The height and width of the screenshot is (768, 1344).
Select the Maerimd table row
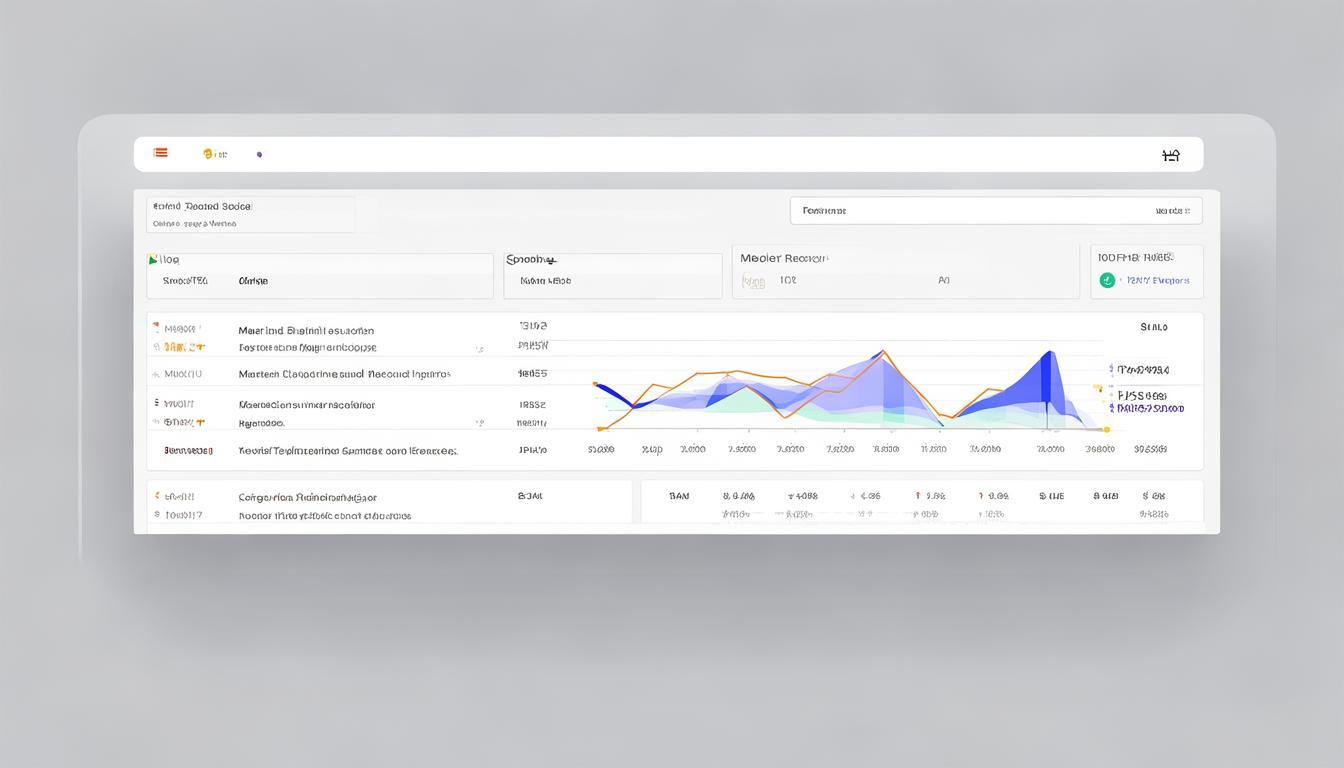306,330
